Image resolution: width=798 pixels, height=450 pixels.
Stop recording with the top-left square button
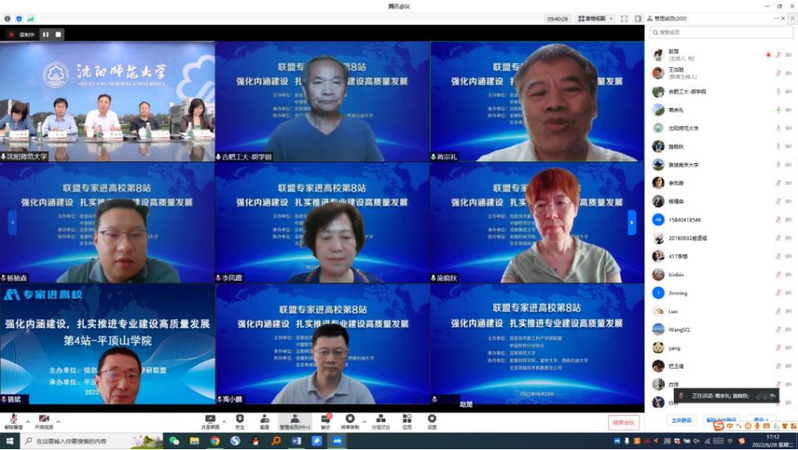pyautogui.click(x=58, y=34)
